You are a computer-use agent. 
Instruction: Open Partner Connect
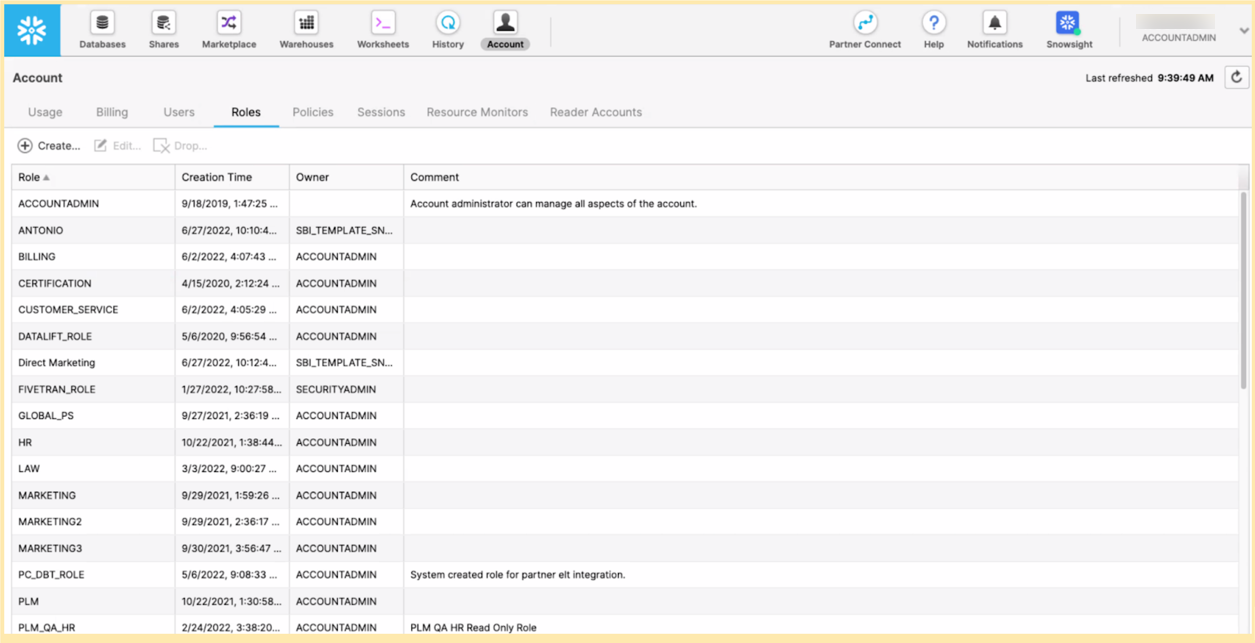[x=865, y=29]
